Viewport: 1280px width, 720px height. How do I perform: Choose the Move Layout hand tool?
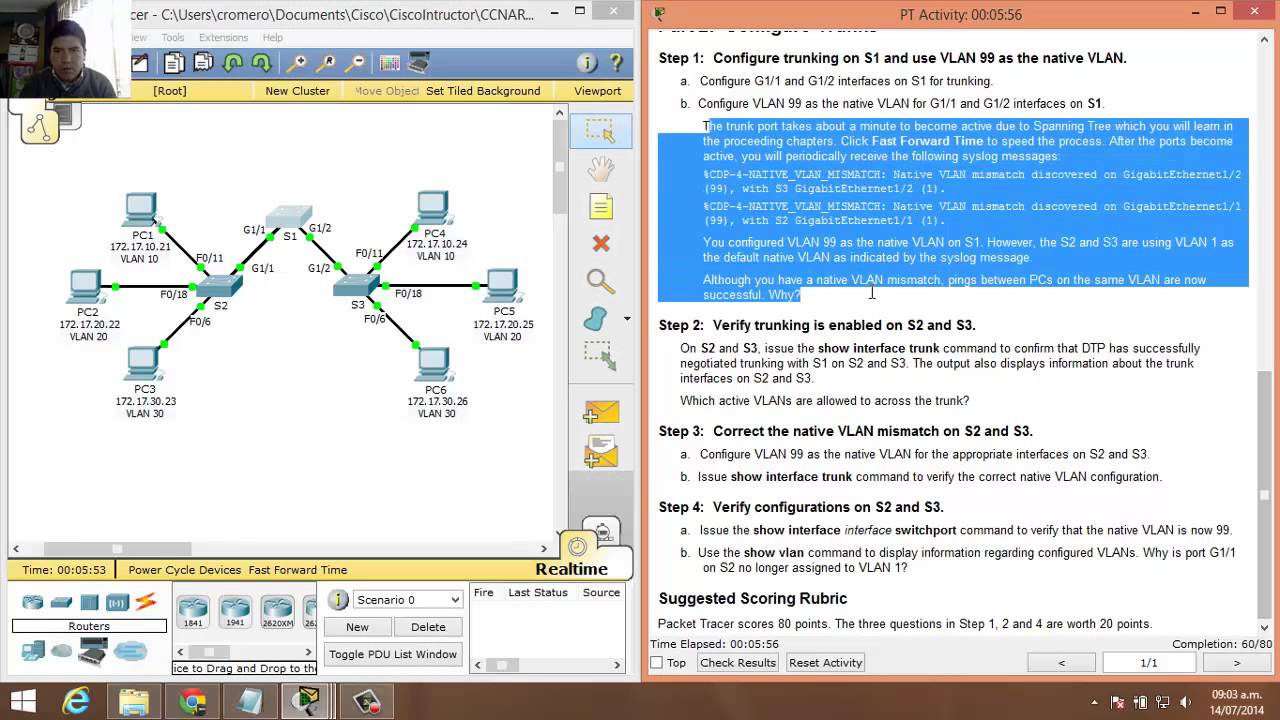pos(601,169)
